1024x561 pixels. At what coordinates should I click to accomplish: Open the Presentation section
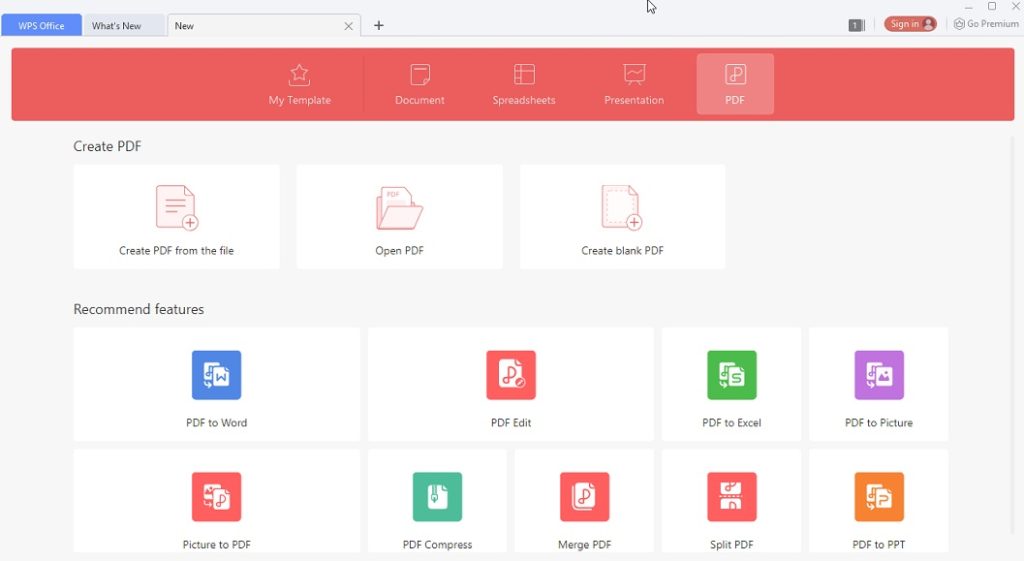634,85
